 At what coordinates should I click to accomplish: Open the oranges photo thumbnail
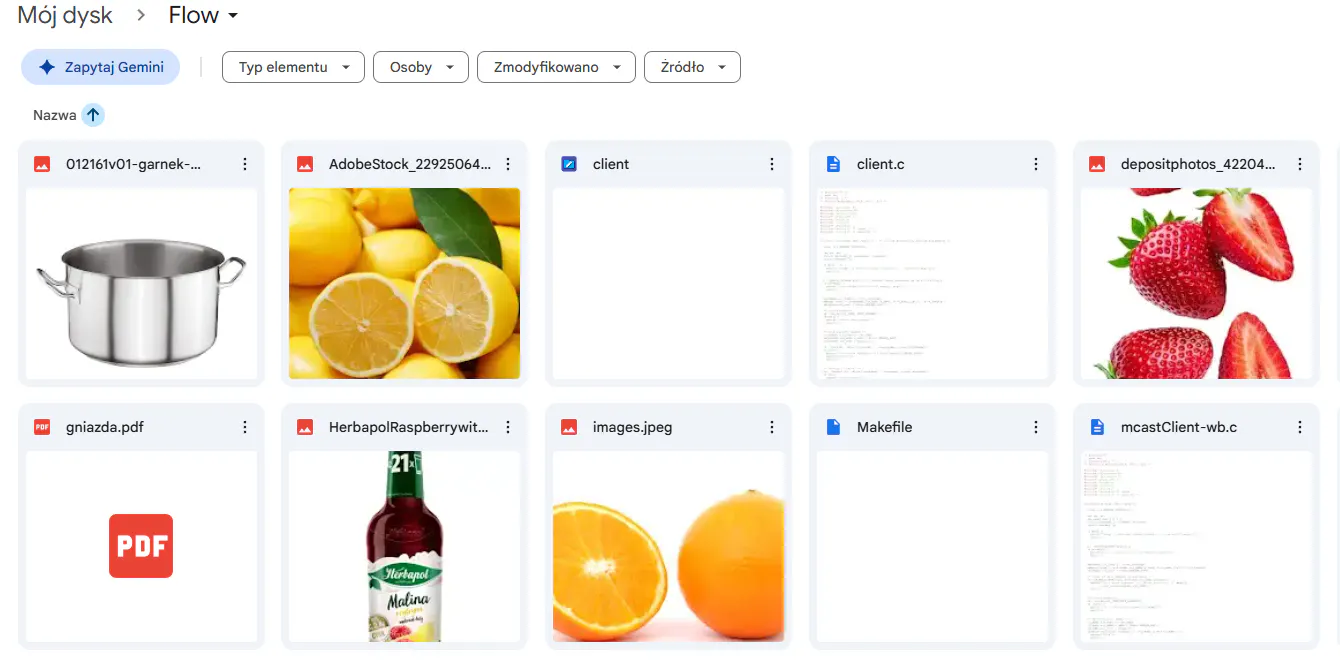point(669,546)
